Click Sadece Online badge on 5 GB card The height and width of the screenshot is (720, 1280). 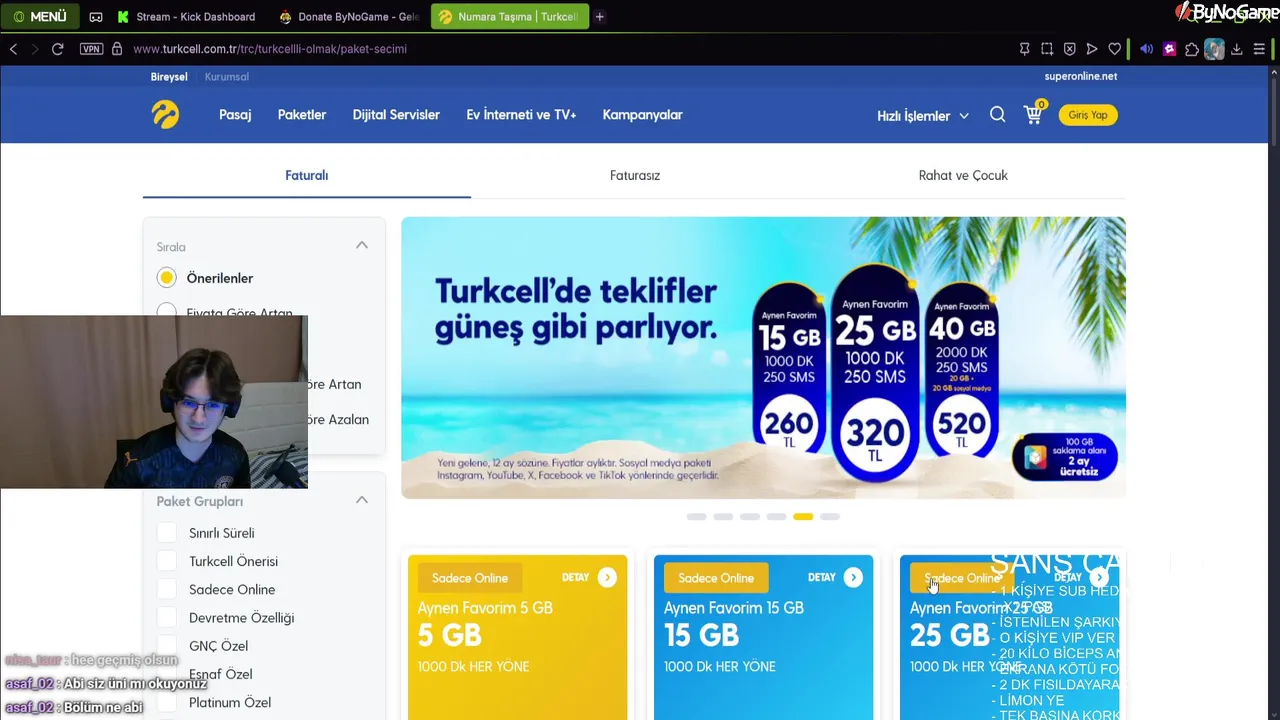click(470, 578)
